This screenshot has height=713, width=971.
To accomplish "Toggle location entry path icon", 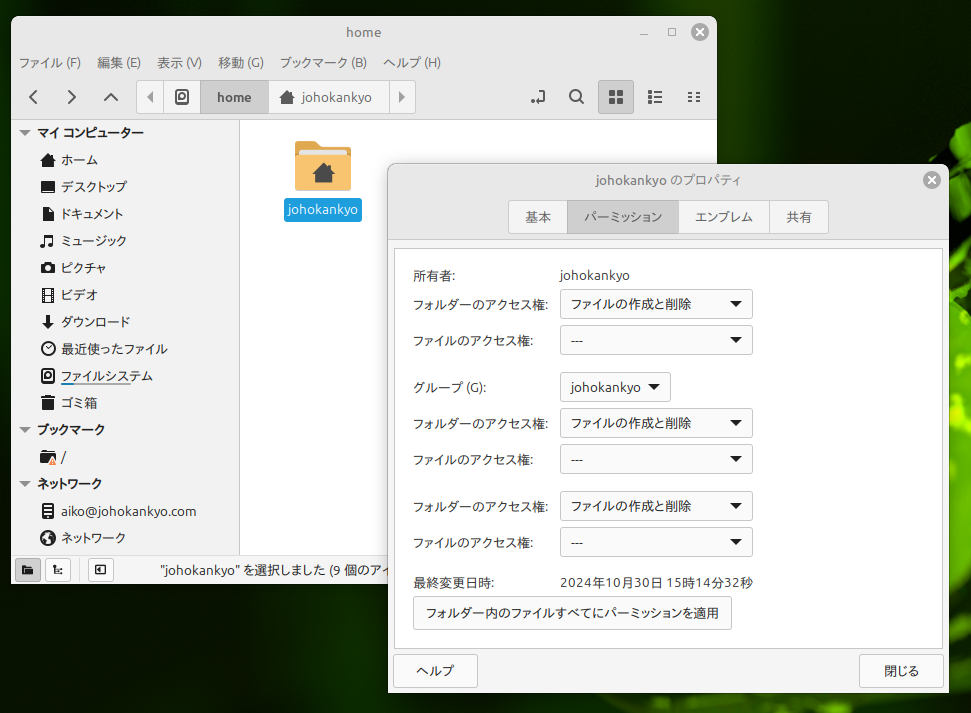I will 539,97.
